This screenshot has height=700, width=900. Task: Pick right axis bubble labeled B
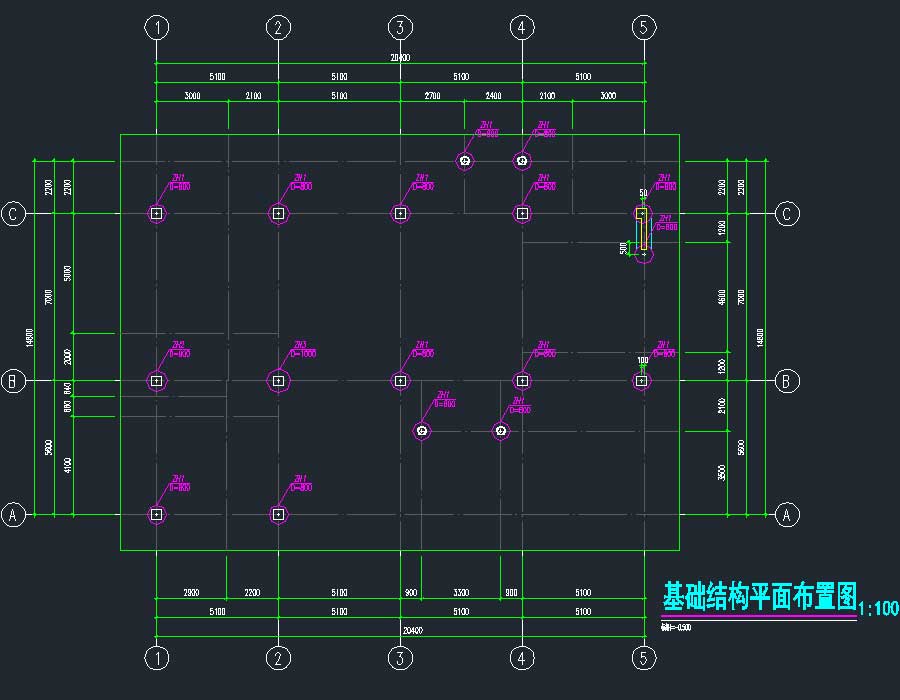787,380
